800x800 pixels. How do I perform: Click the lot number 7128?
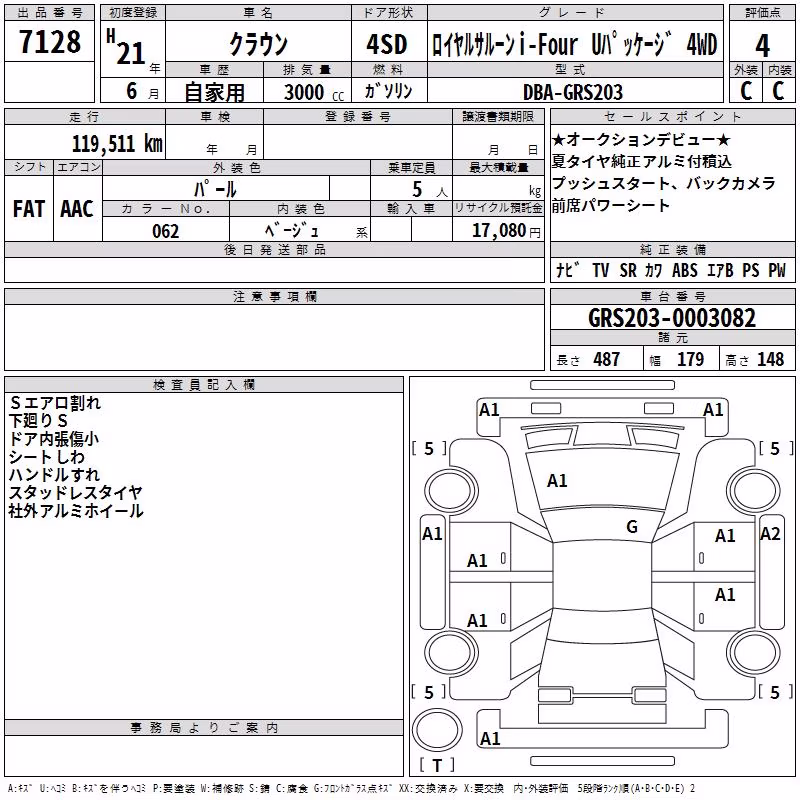[50, 42]
